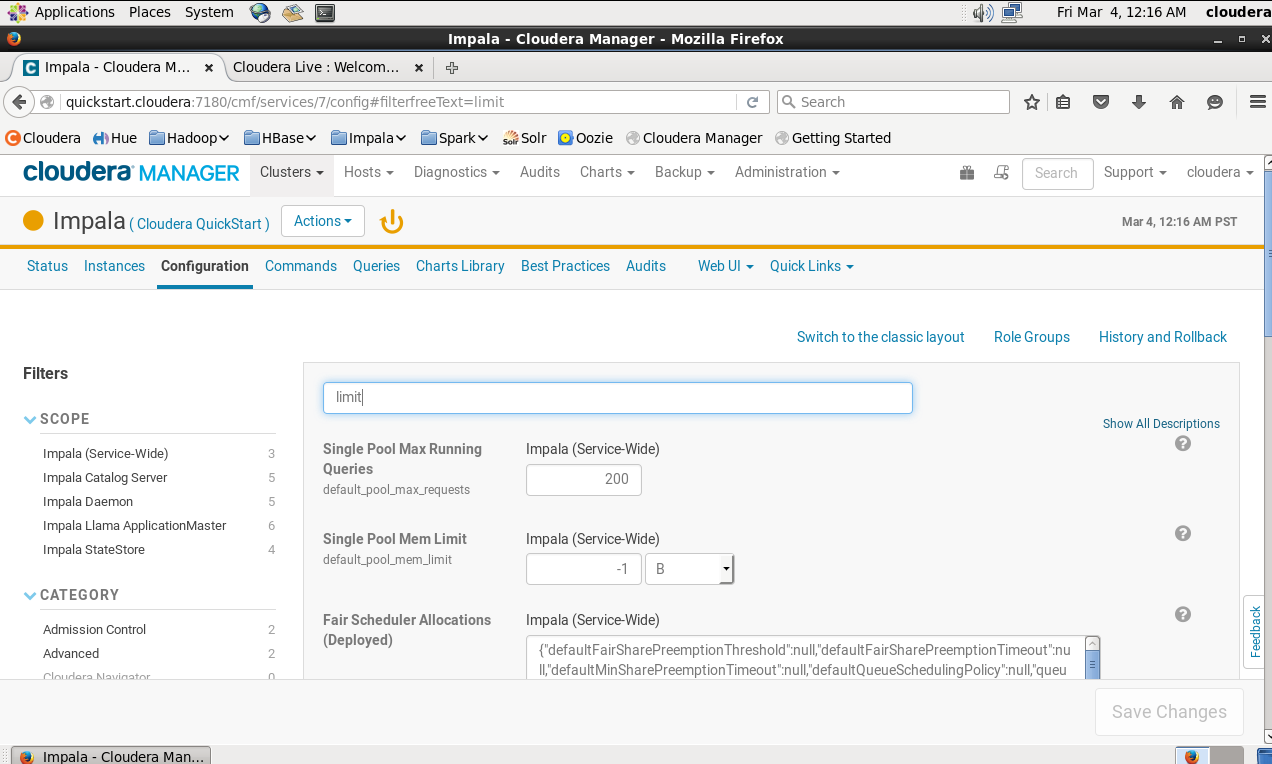Open the Quick Links dropdown
1272x764 pixels.
[x=811, y=266]
